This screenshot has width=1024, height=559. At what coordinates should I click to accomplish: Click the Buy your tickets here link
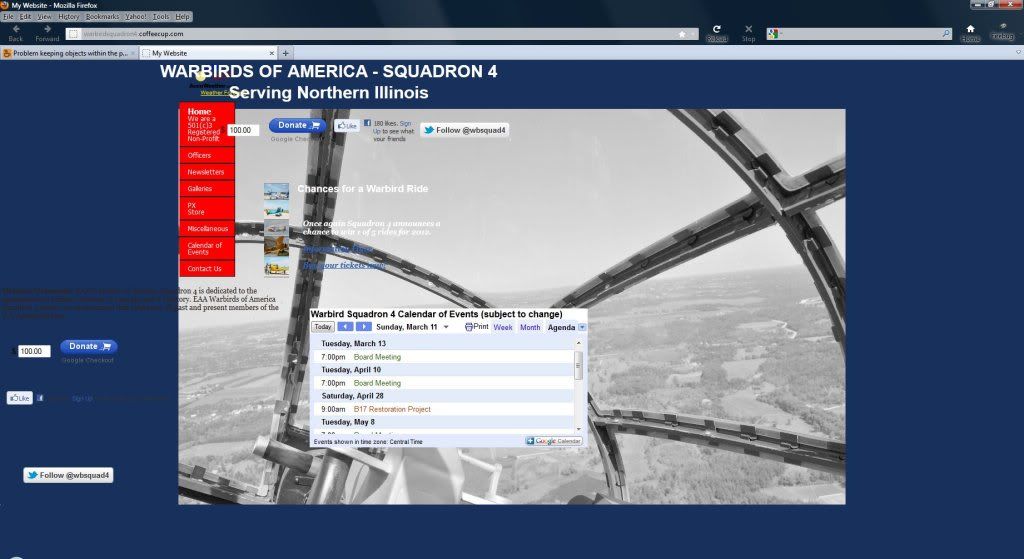pos(344,265)
